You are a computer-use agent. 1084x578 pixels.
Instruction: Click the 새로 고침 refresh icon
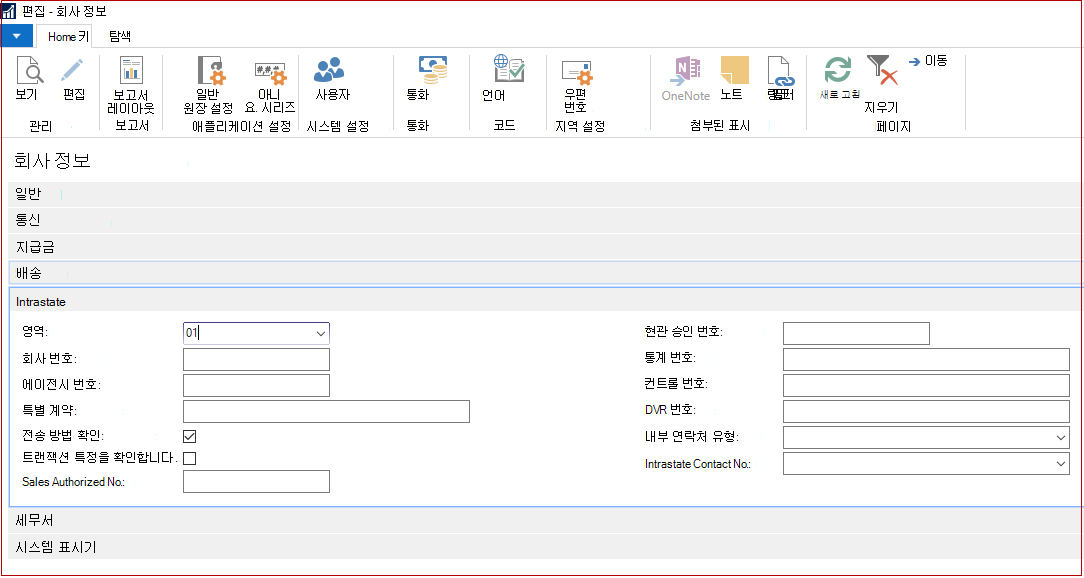tap(838, 70)
